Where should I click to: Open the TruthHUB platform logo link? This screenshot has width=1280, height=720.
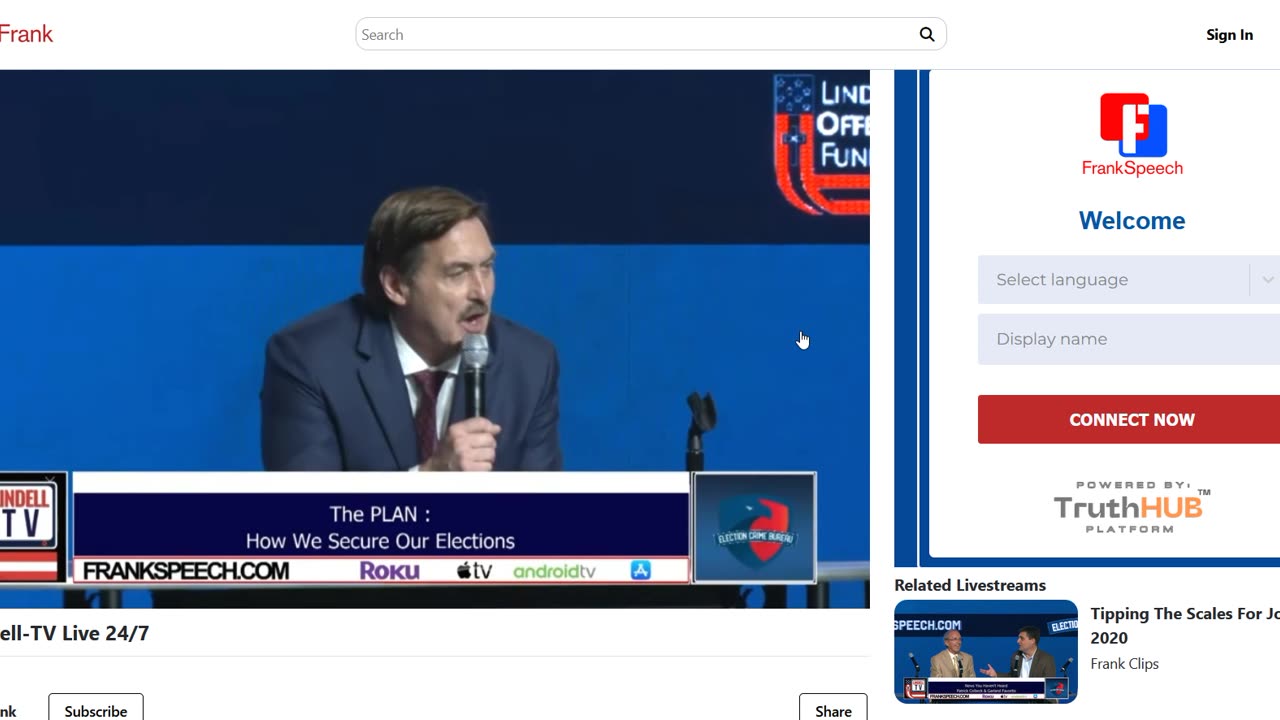coord(1132,507)
